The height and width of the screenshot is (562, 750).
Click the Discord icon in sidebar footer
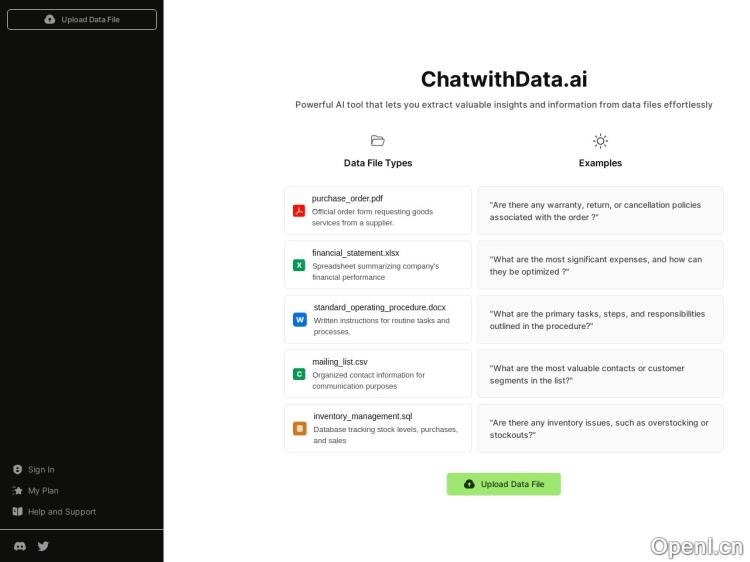[x=19, y=546]
